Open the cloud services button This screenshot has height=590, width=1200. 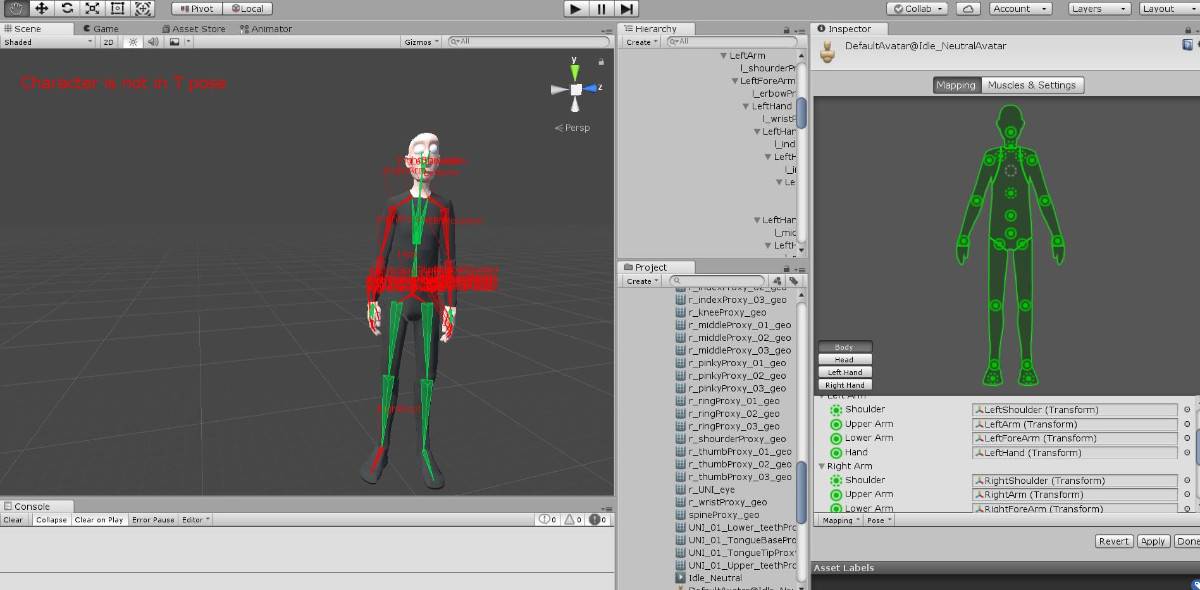click(968, 8)
